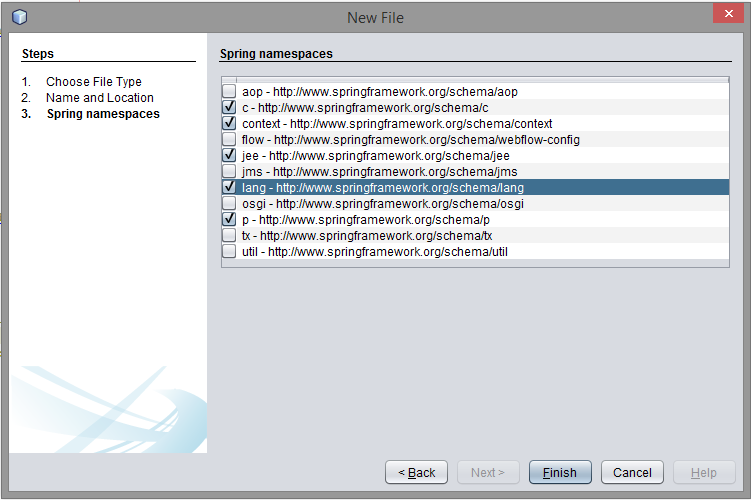Select row text 'p - http://www.springframework.org/schema/p'

365,220
